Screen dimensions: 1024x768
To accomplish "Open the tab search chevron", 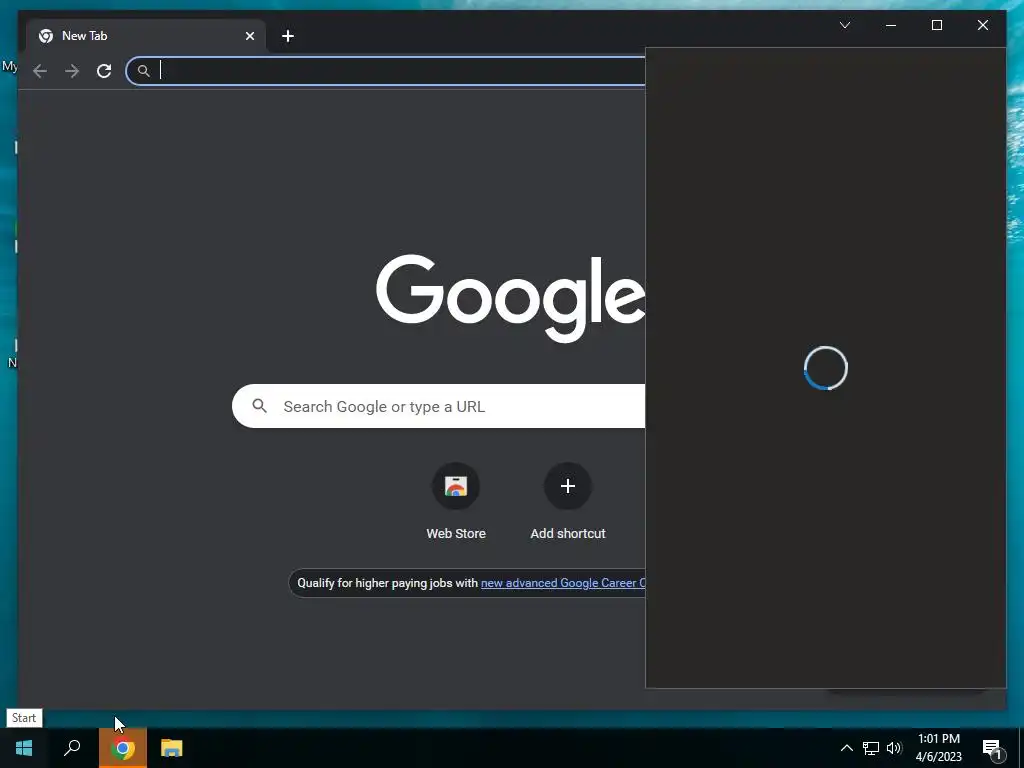I will pos(844,25).
